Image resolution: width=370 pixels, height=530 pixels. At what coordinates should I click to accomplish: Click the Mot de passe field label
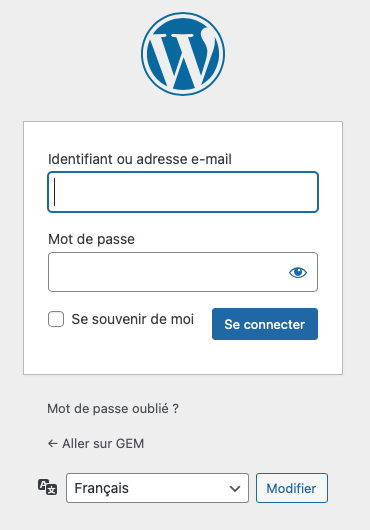(x=91, y=239)
